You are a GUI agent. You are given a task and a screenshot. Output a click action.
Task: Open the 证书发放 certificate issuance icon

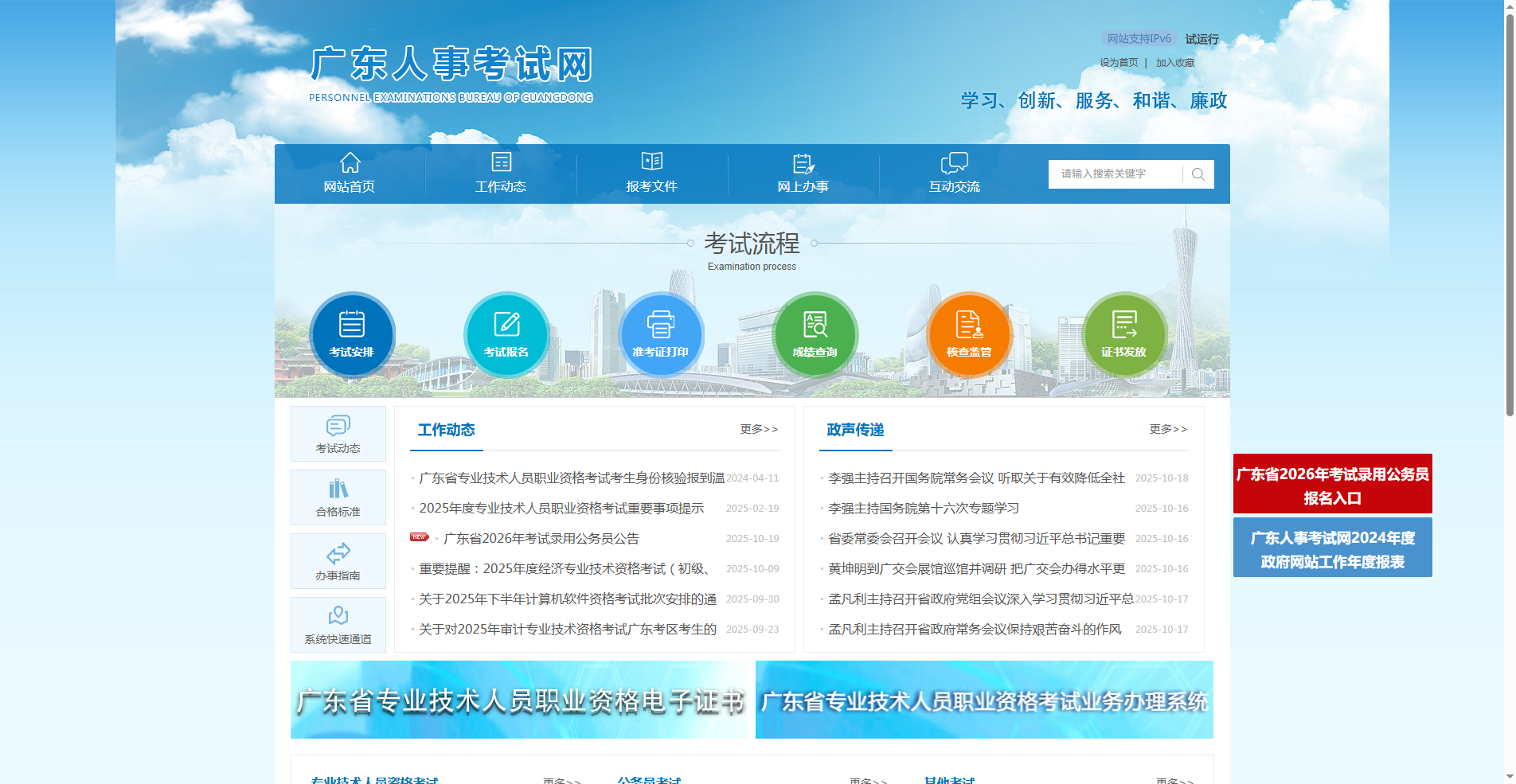coord(1124,334)
